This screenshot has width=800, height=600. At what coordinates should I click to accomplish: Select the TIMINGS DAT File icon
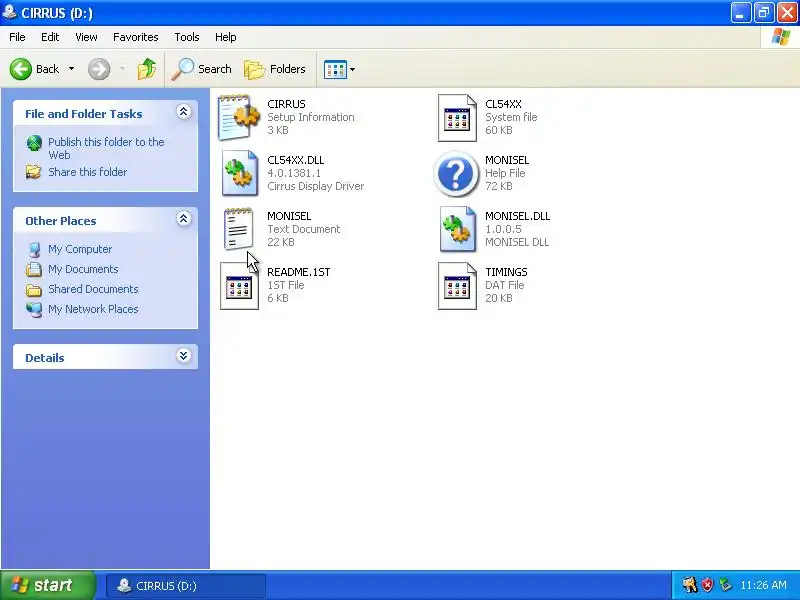[x=457, y=286]
